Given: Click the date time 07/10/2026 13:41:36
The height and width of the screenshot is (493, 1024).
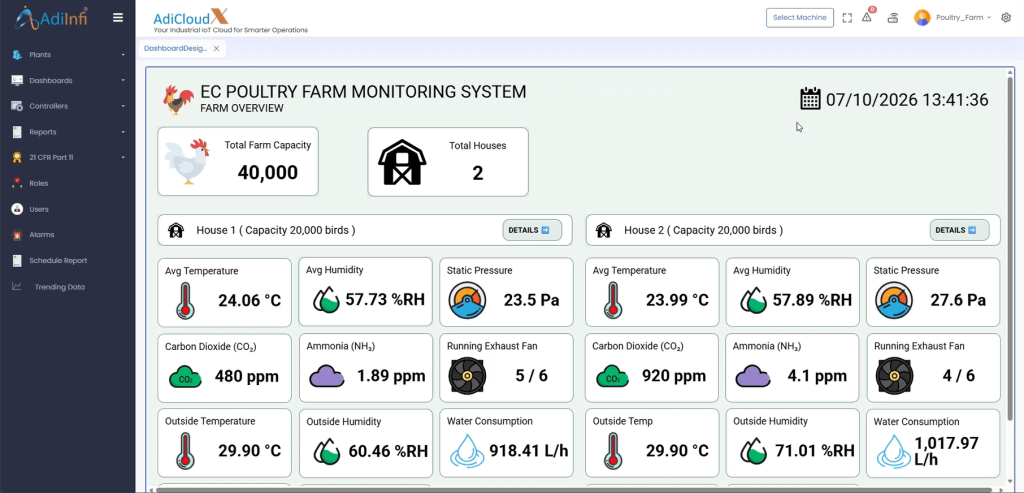Looking at the screenshot, I should pyautogui.click(x=907, y=99).
